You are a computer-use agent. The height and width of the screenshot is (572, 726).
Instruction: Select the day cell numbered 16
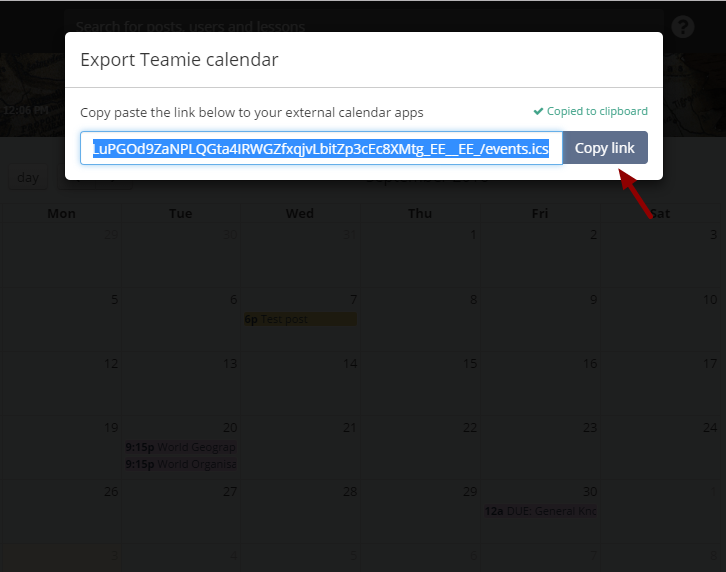point(540,383)
